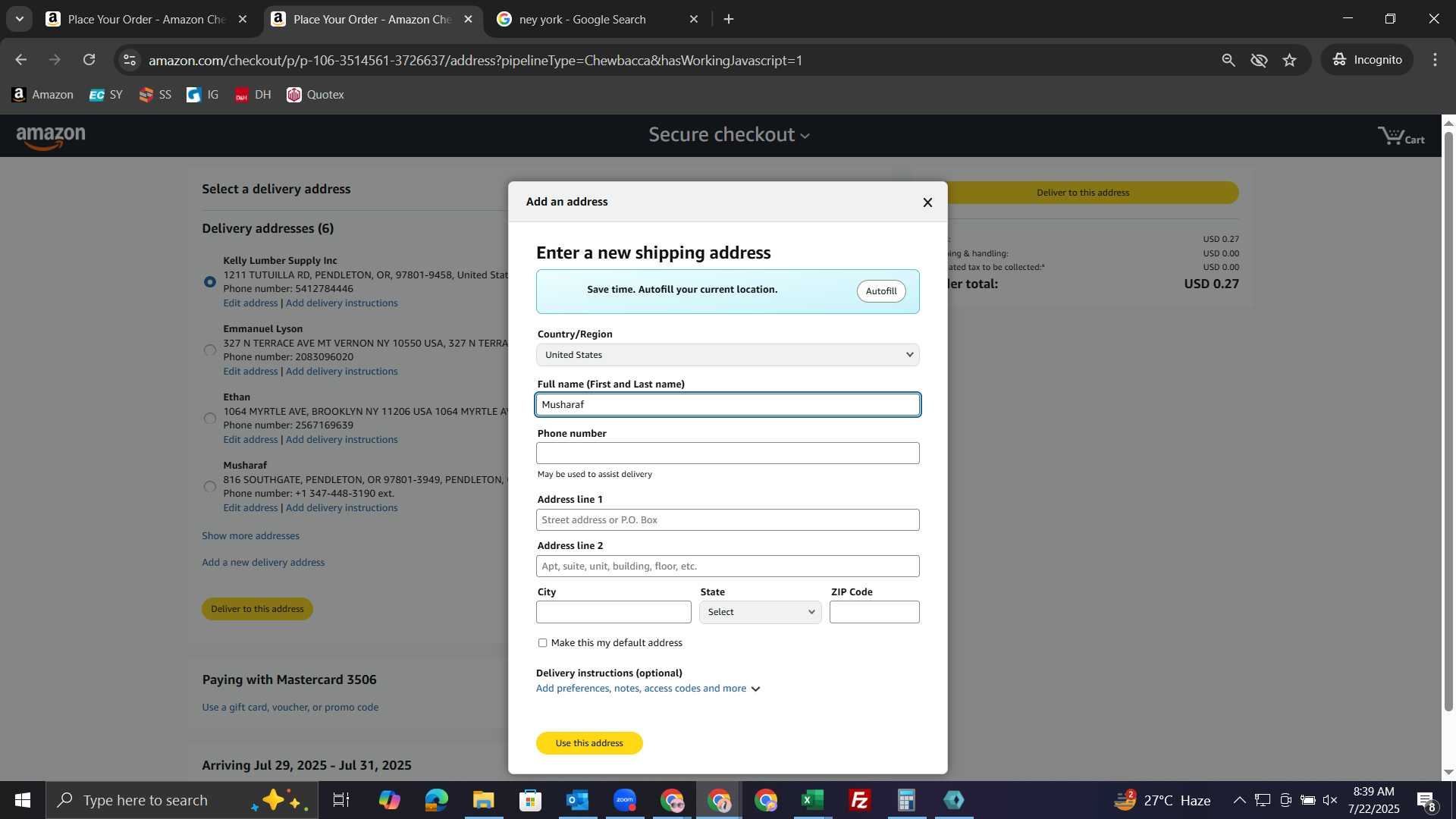Image resolution: width=1456 pixels, height=819 pixels.
Task: Open a new browser tab
Action: (x=729, y=19)
